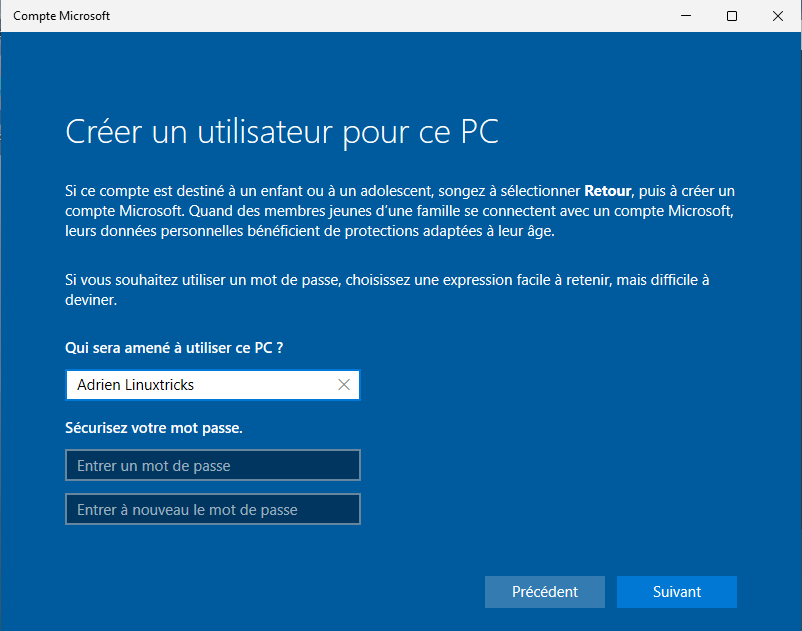Maximize the dialog window
The height and width of the screenshot is (631, 802).
click(731, 16)
